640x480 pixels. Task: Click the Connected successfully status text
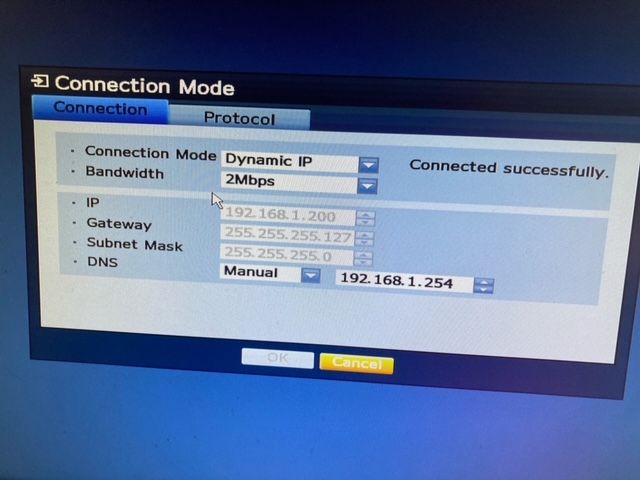(x=508, y=169)
